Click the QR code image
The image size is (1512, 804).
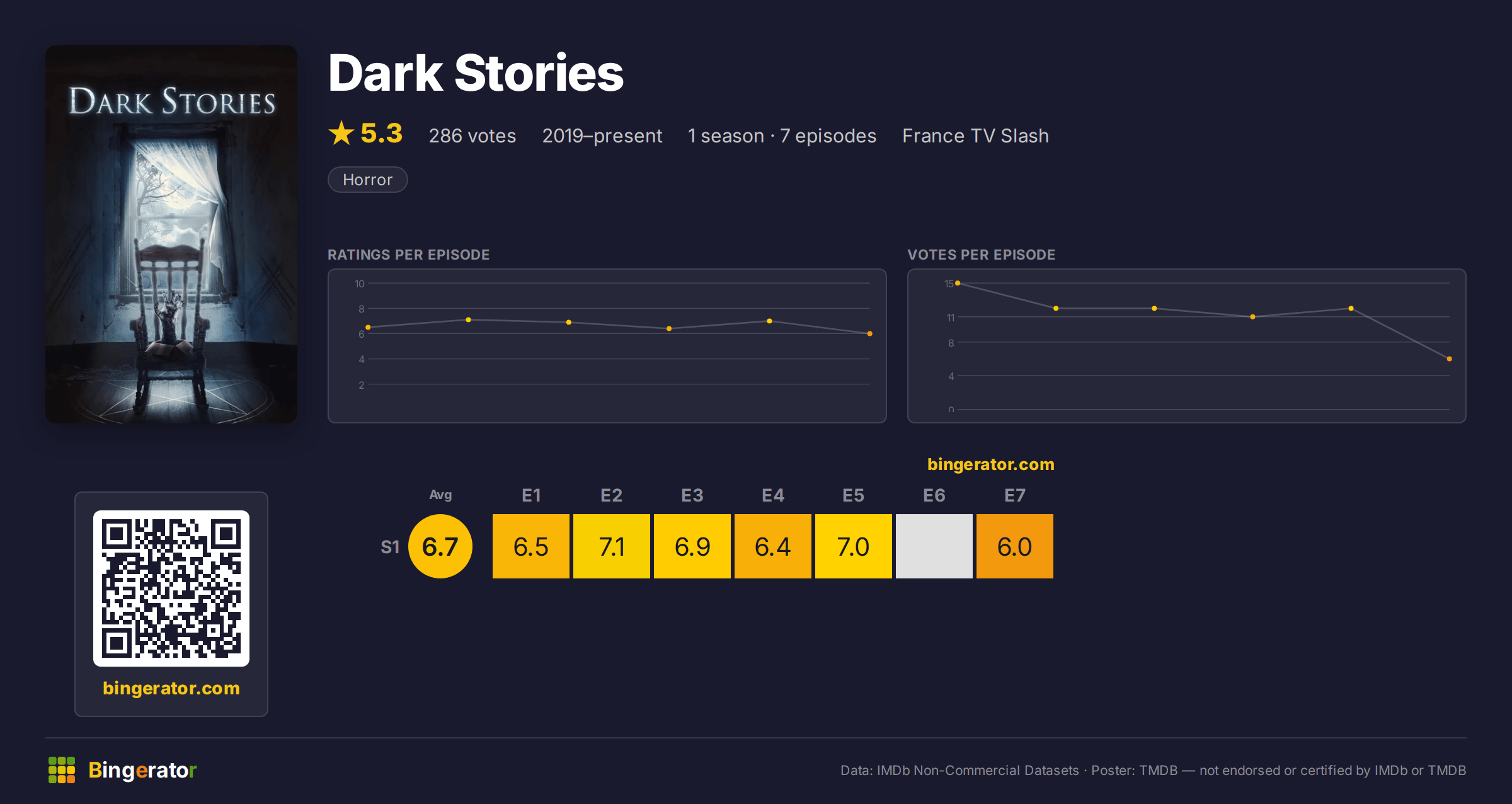coord(171,588)
